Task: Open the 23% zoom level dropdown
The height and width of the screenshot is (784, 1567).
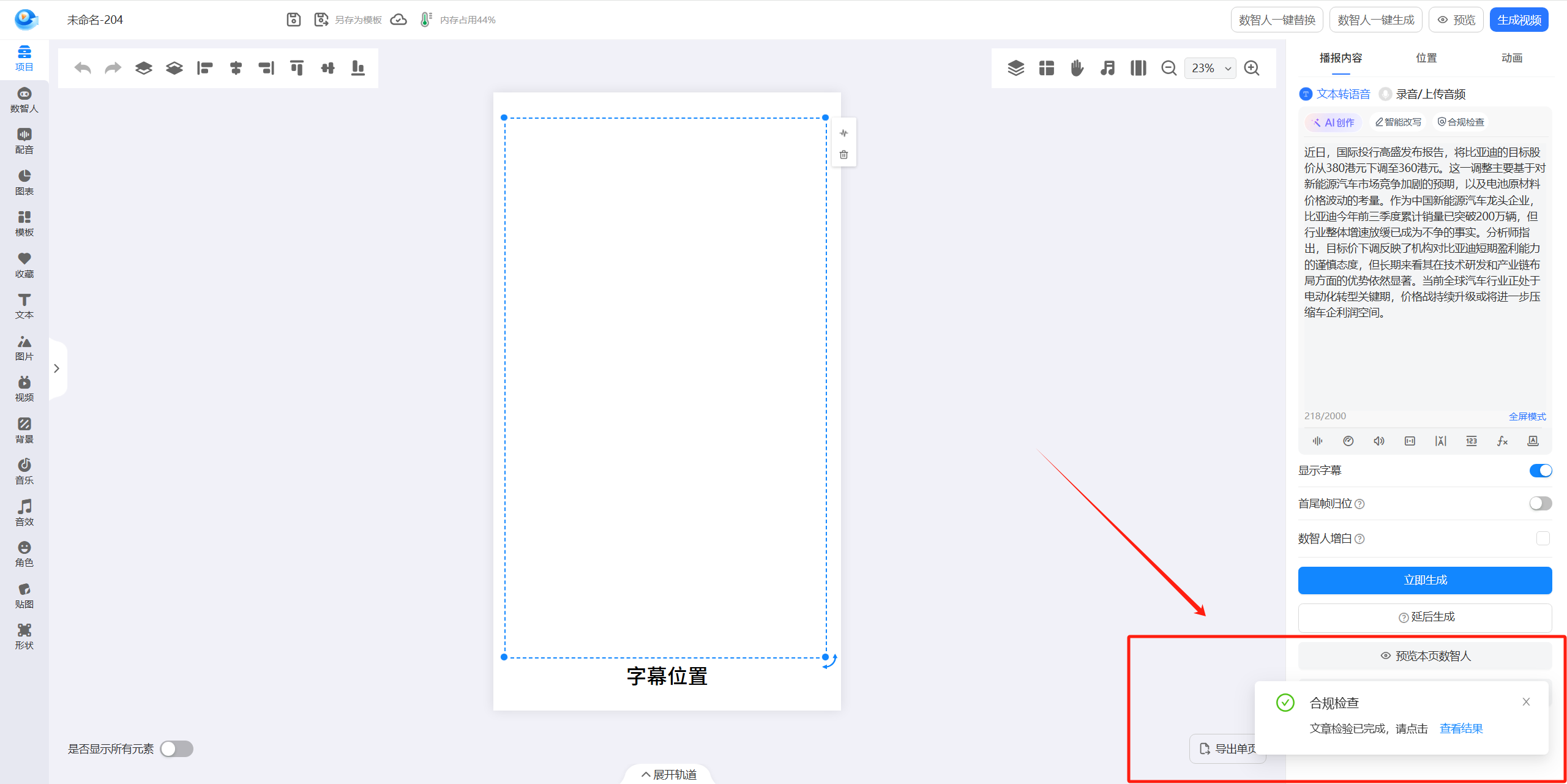Action: pos(1210,68)
